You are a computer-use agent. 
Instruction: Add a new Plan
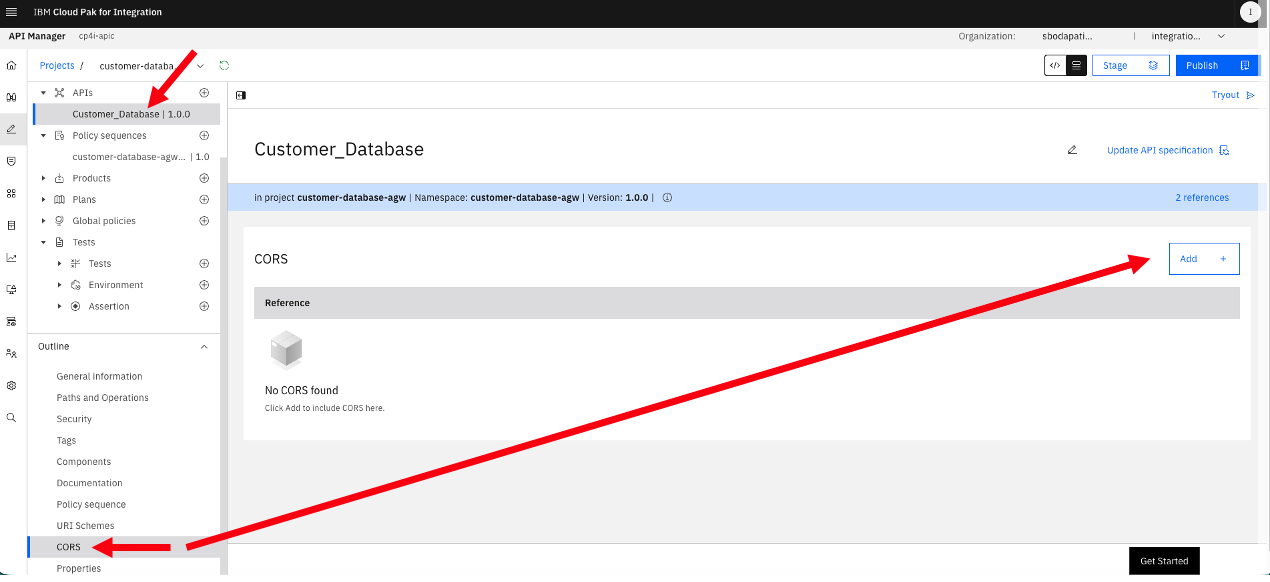point(204,199)
